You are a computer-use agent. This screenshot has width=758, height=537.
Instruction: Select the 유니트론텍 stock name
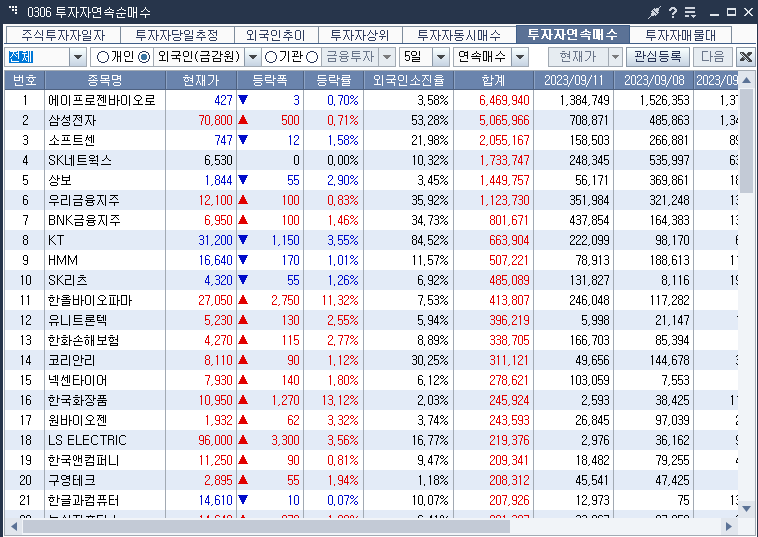[x=77, y=320]
